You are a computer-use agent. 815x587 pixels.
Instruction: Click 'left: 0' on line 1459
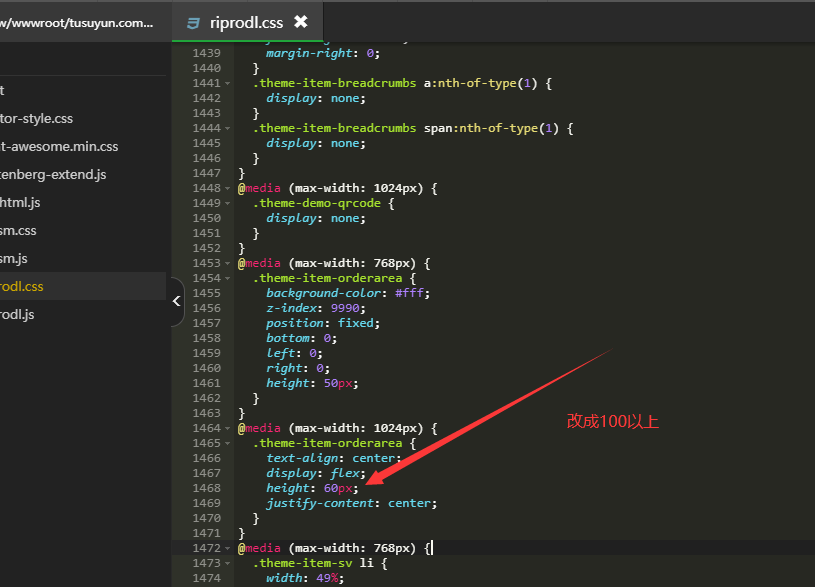(294, 354)
